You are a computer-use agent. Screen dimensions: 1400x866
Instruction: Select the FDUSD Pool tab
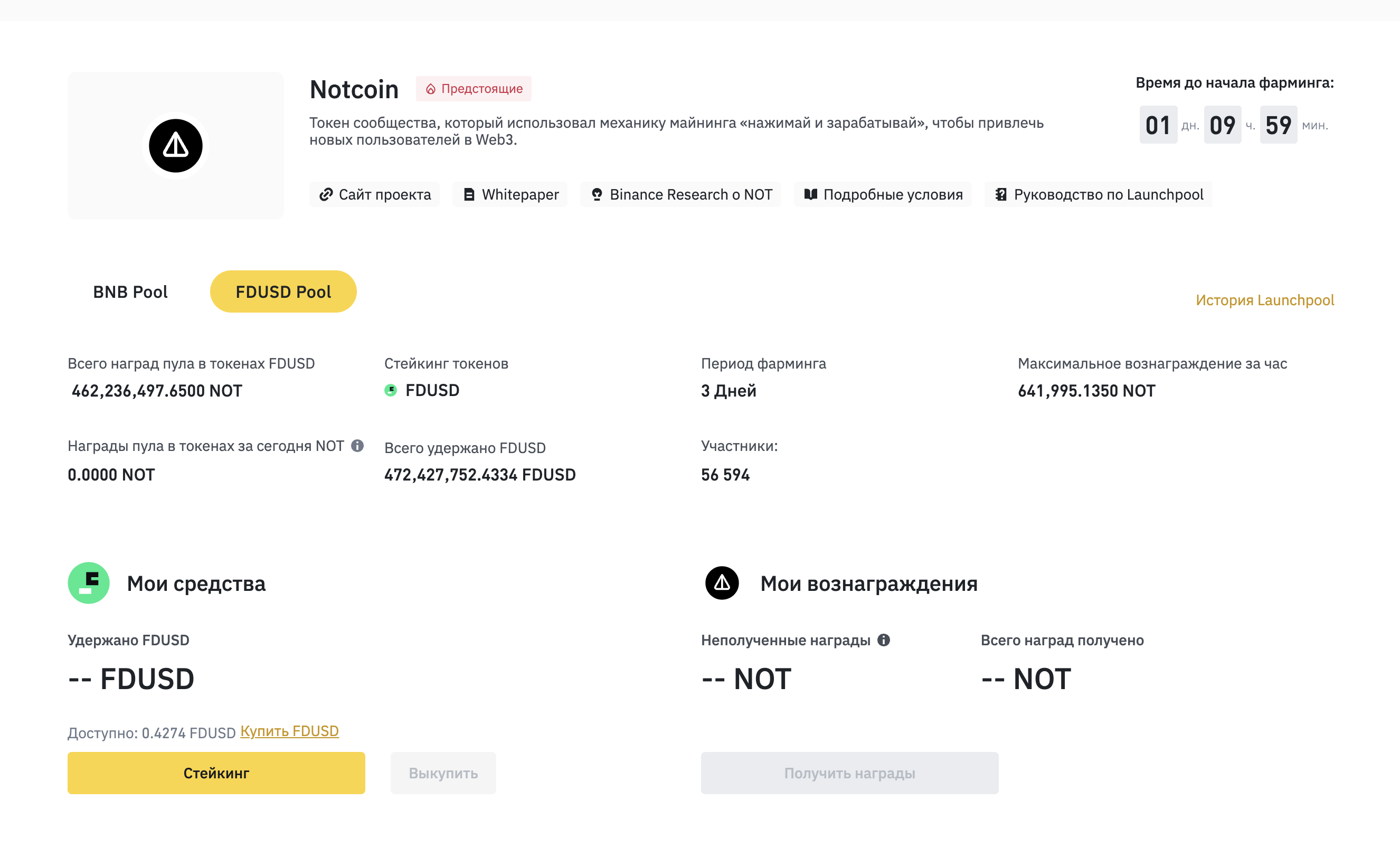click(x=283, y=291)
